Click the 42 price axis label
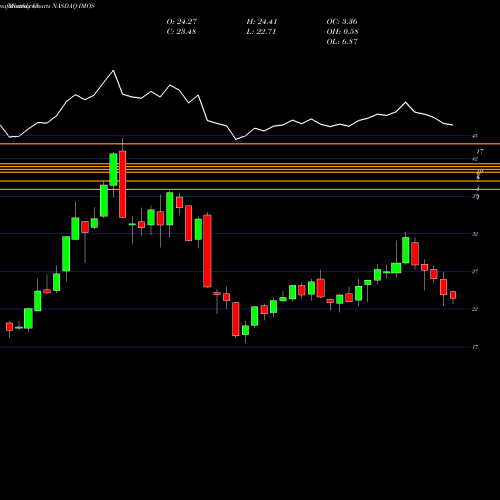The image size is (500, 500). coord(475,159)
